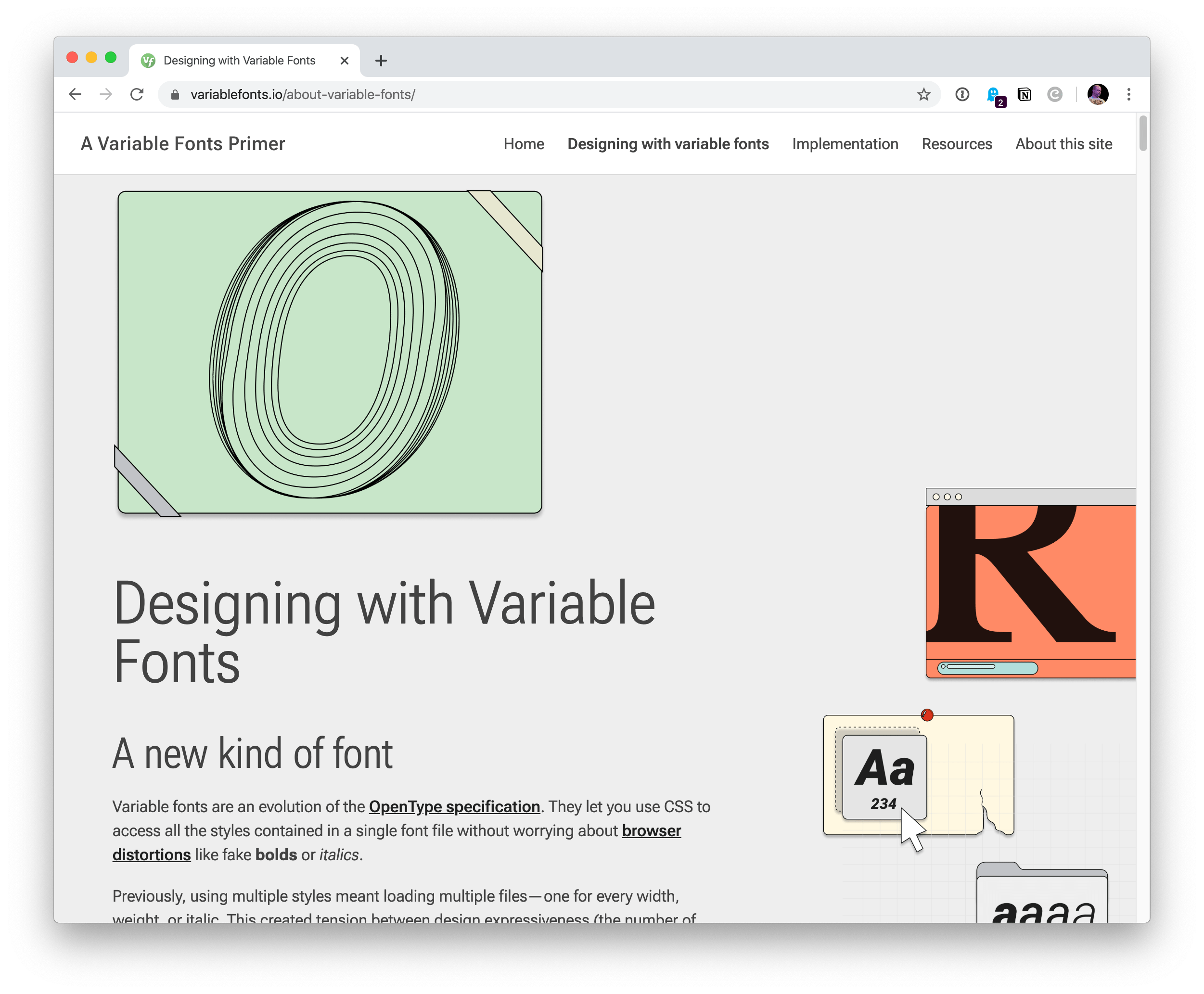Close the Designing with Variable Fonts tab

344,61
